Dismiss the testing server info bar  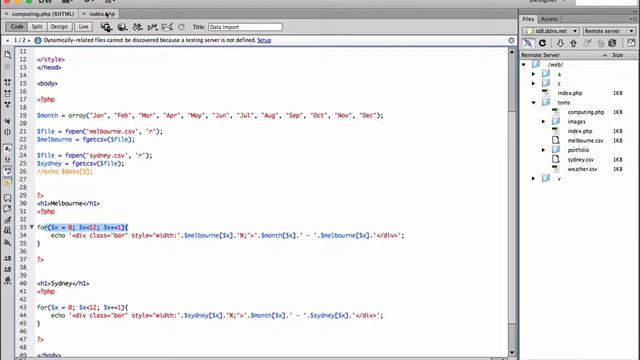coord(511,40)
